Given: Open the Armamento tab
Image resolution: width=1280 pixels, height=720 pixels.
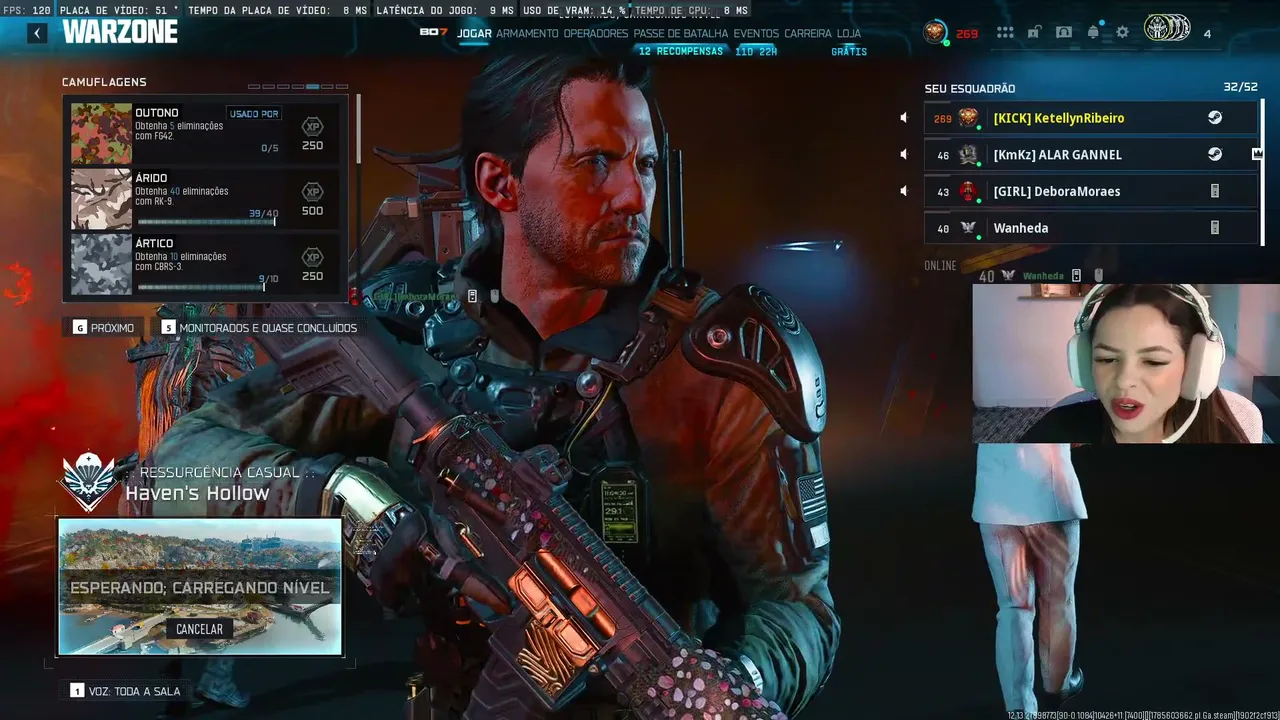Looking at the screenshot, I should click(x=527, y=33).
